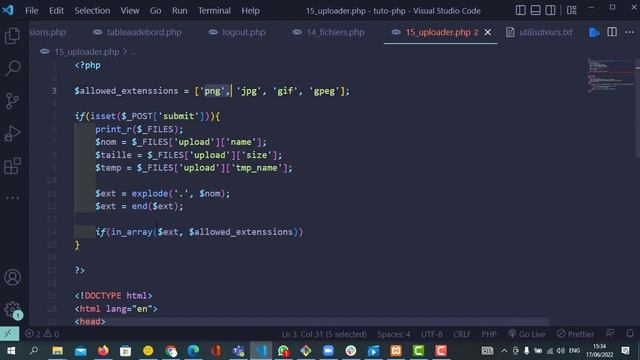The width and height of the screenshot is (640, 360).
Task: Click the editor vertical scrollbar
Action: point(637,109)
